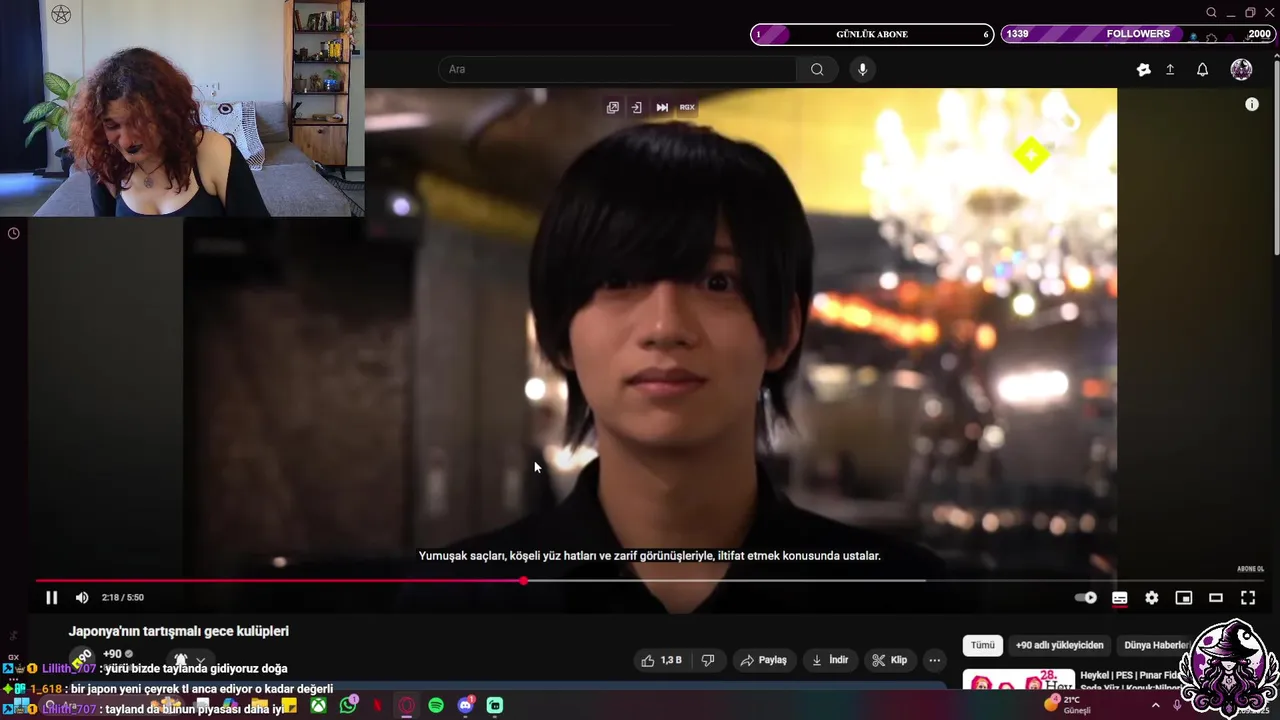Click the detach-to-side overlay icon
The height and width of the screenshot is (720, 1280).
click(636, 107)
